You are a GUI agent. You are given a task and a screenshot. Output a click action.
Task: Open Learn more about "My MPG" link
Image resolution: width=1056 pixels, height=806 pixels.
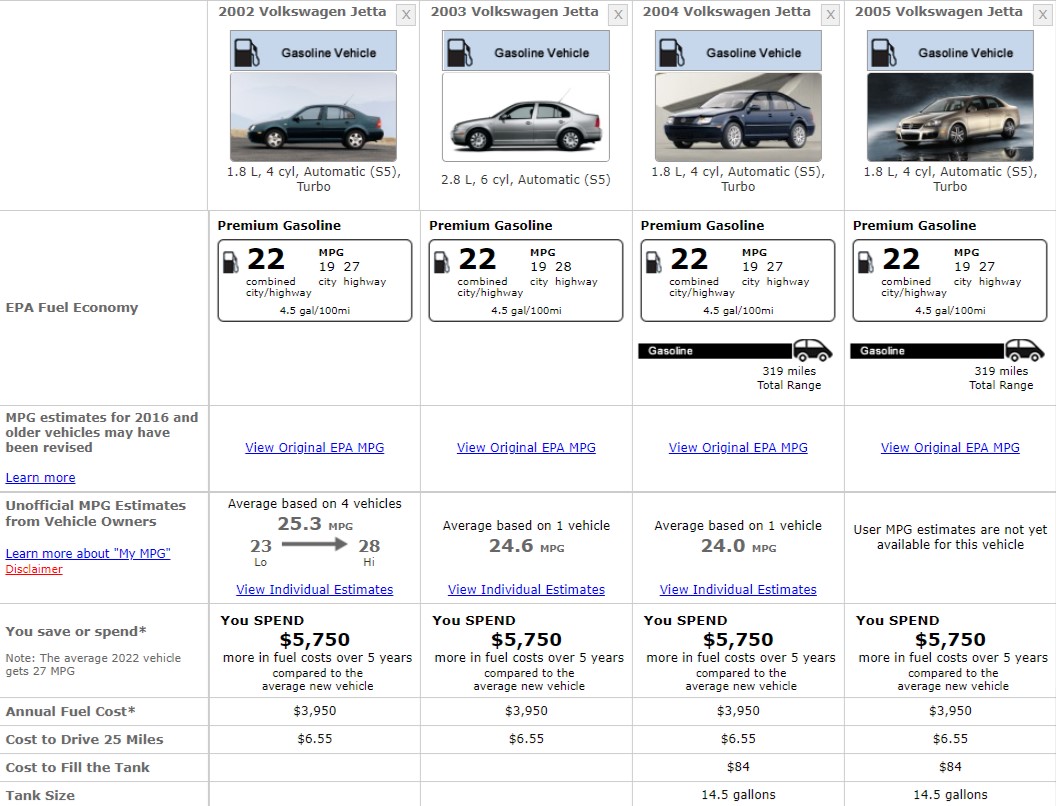coord(88,553)
